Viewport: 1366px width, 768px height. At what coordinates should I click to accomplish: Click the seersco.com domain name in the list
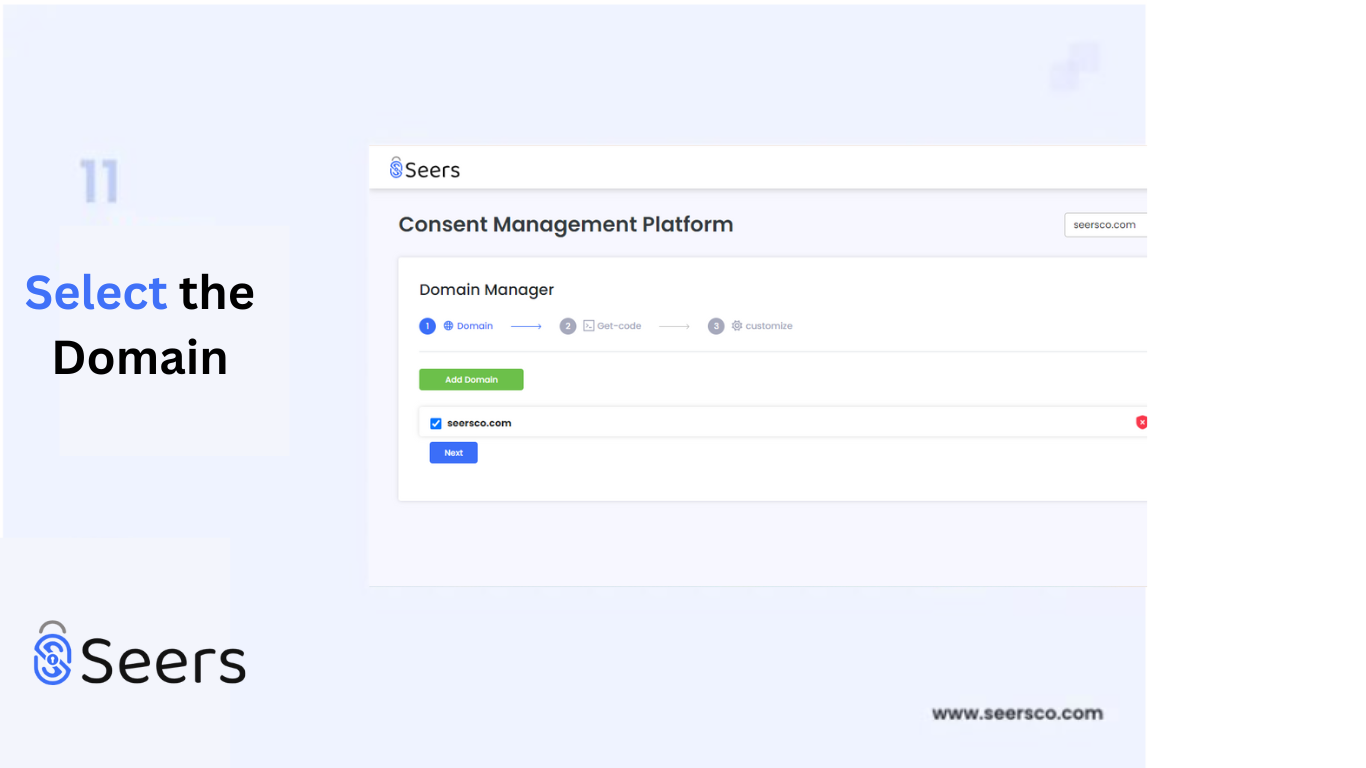479,423
